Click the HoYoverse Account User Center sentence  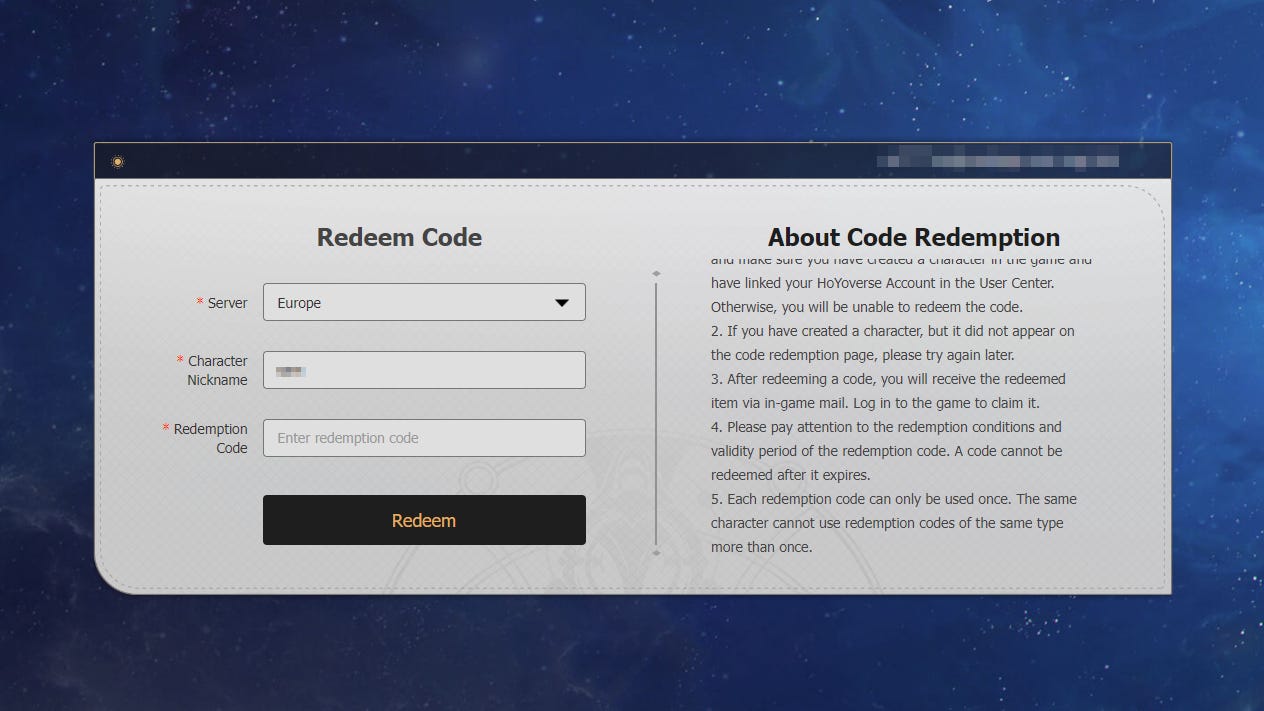882,283
